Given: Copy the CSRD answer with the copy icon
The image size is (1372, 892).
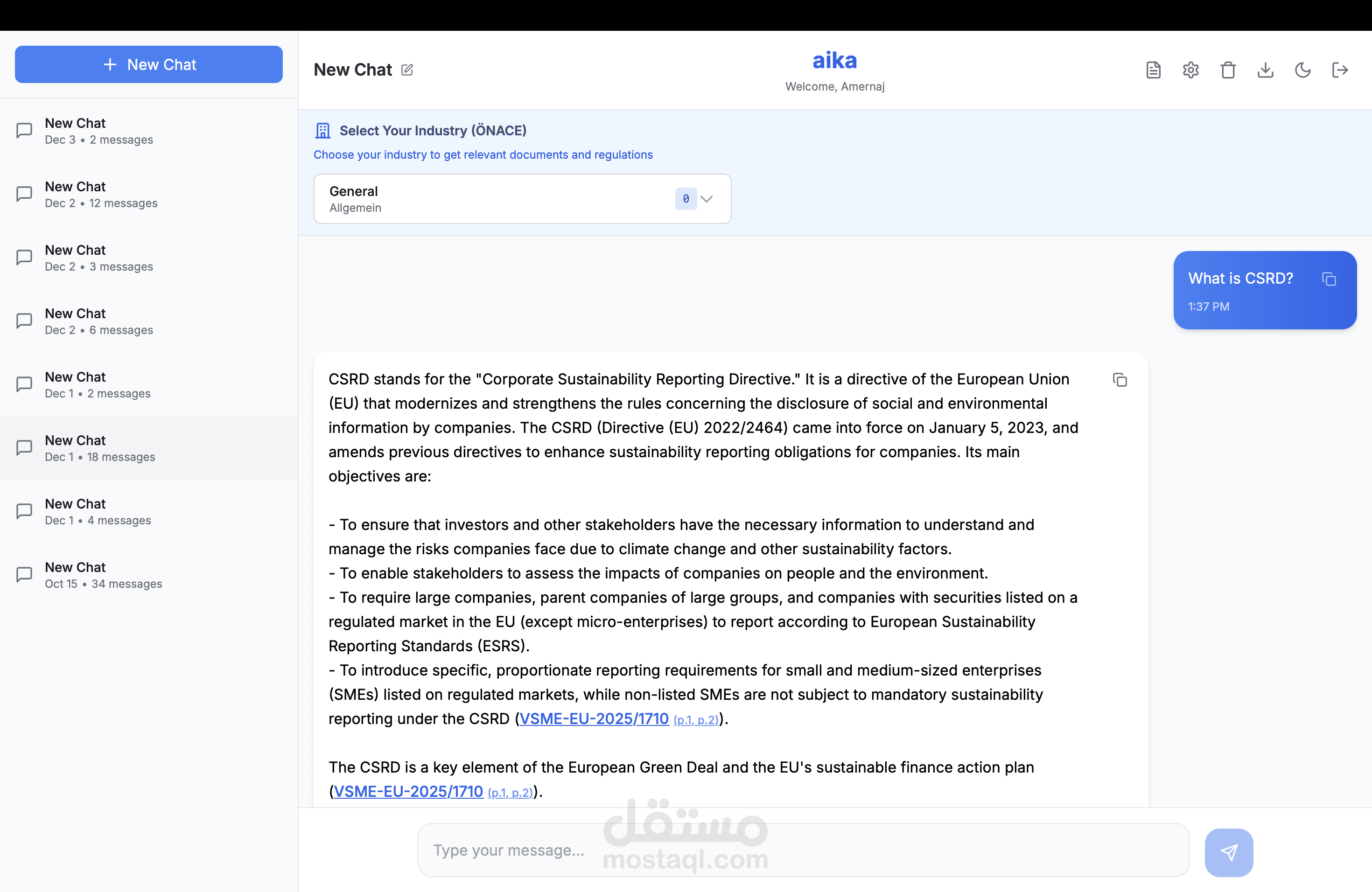Looking at the screenshot, I should point(1120,380).
